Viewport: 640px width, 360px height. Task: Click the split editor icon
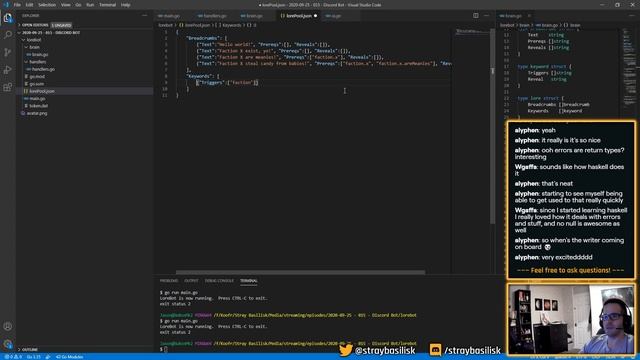click(476, 16)
